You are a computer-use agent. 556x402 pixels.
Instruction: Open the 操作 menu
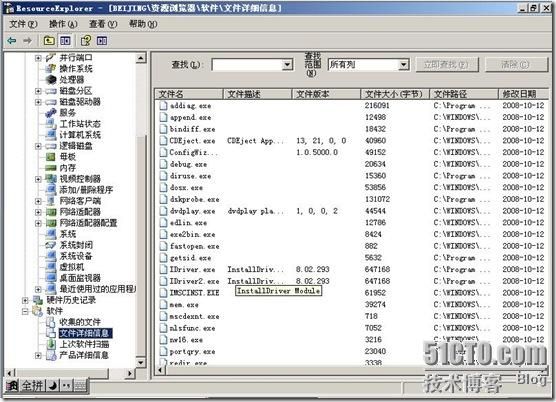[63, 24]
